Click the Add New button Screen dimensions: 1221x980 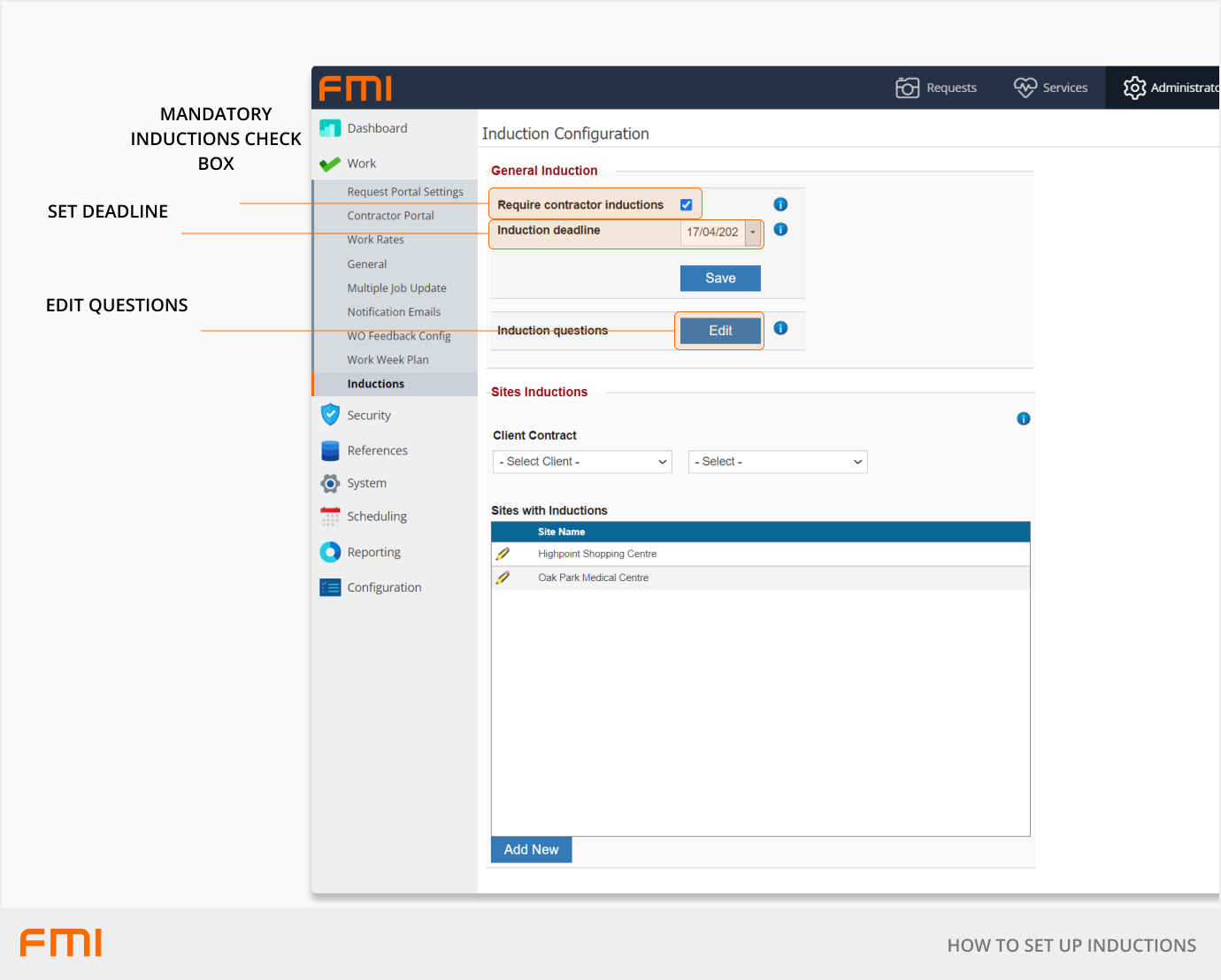[x=531, y=849]
